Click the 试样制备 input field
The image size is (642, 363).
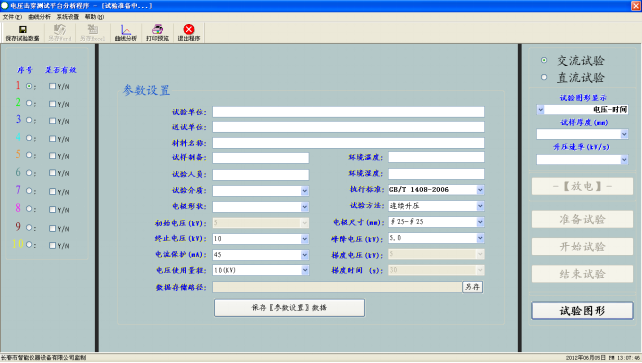(x=261, y=158)
